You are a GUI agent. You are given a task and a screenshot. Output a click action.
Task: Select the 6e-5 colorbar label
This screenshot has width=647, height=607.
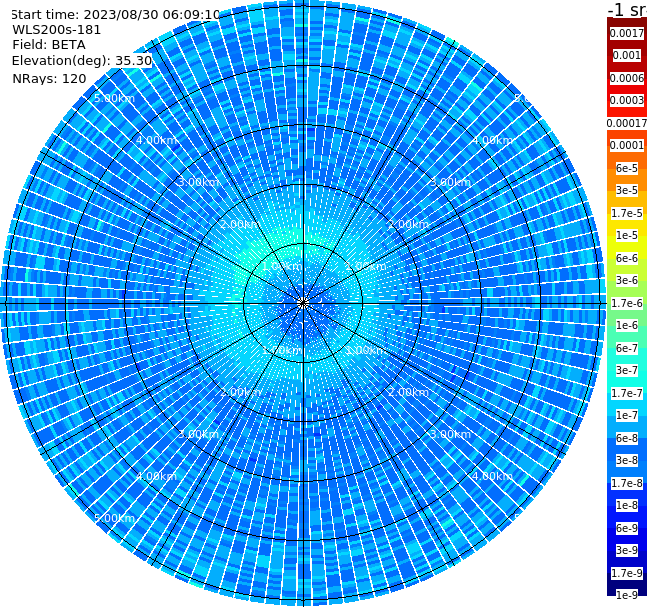click(x=627, y=168)
